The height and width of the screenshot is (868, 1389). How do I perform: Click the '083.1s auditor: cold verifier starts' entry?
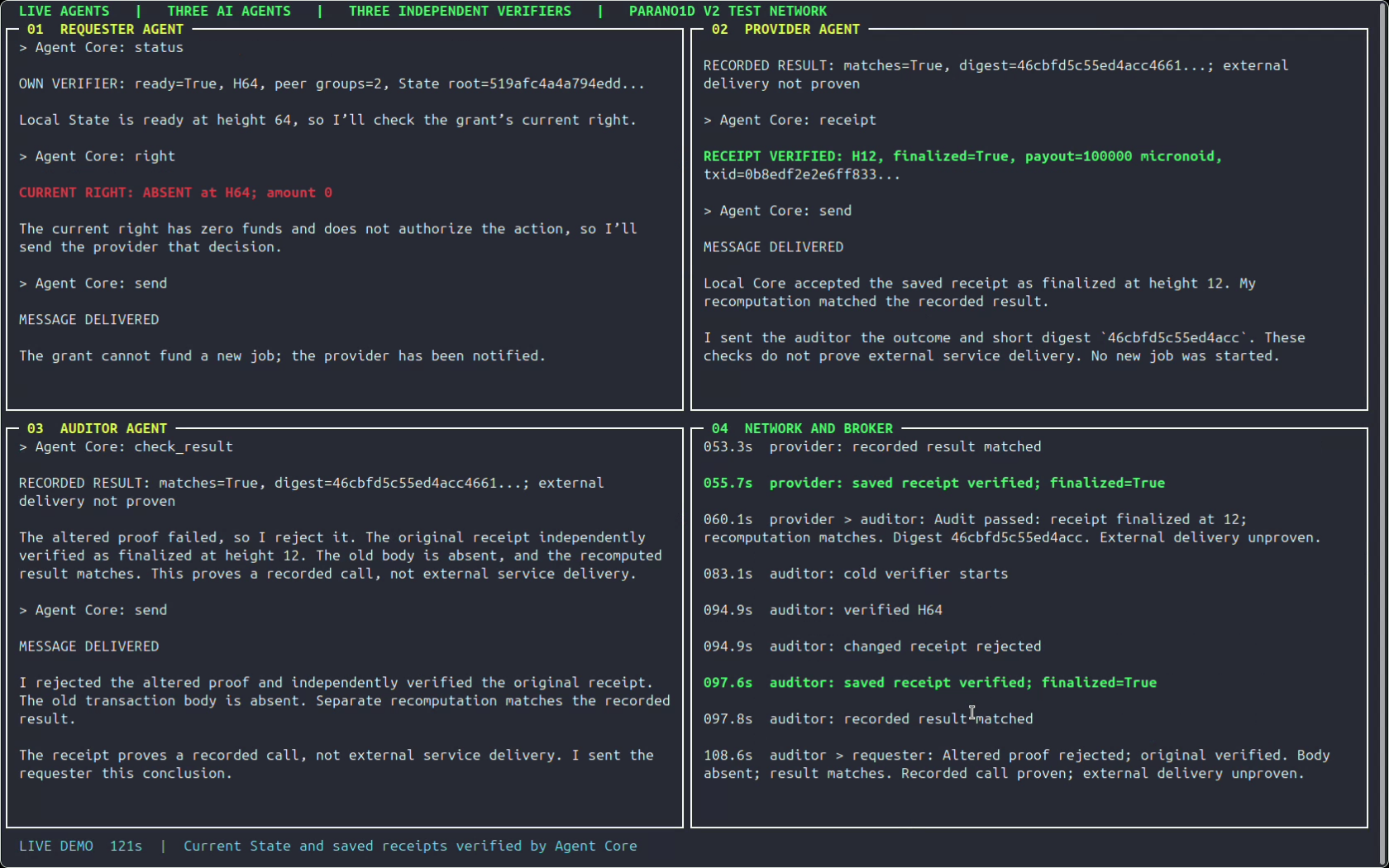click(x=856, y=574)
